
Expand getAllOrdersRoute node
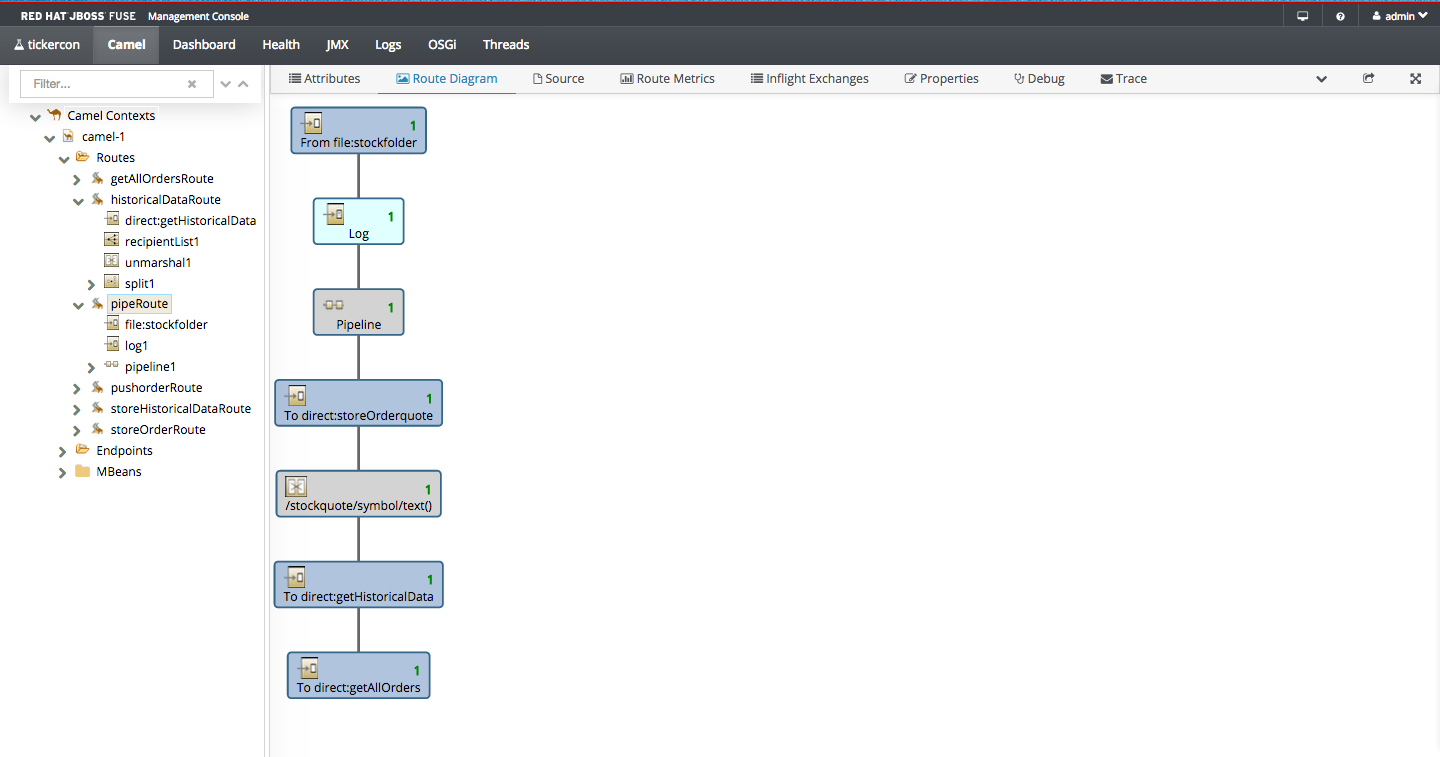click(77, 179)
